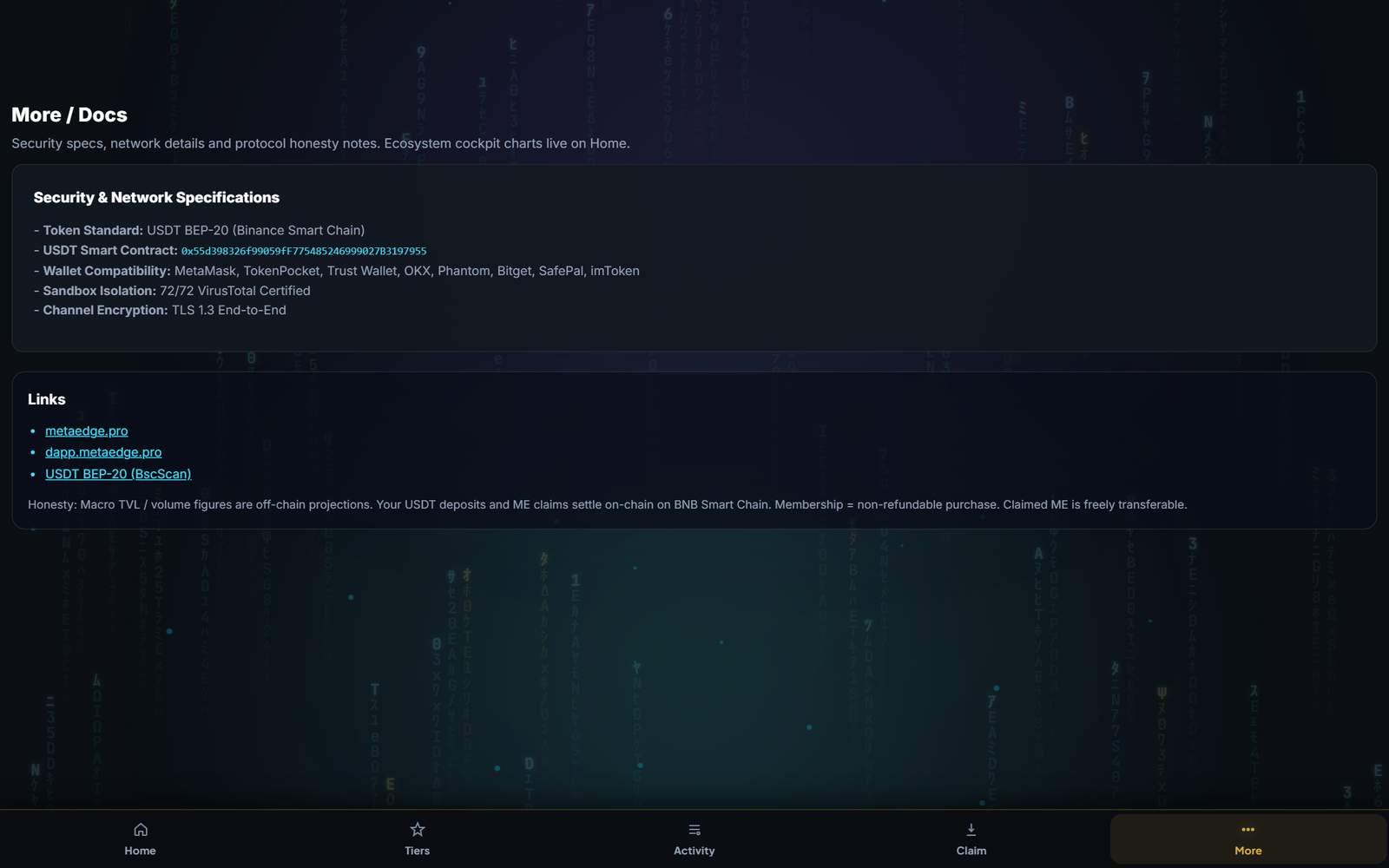Click the Honesty disclaimer paragraph
Image resolution: width=1389 pixels, height=868 pixels.
pos(608,504)
